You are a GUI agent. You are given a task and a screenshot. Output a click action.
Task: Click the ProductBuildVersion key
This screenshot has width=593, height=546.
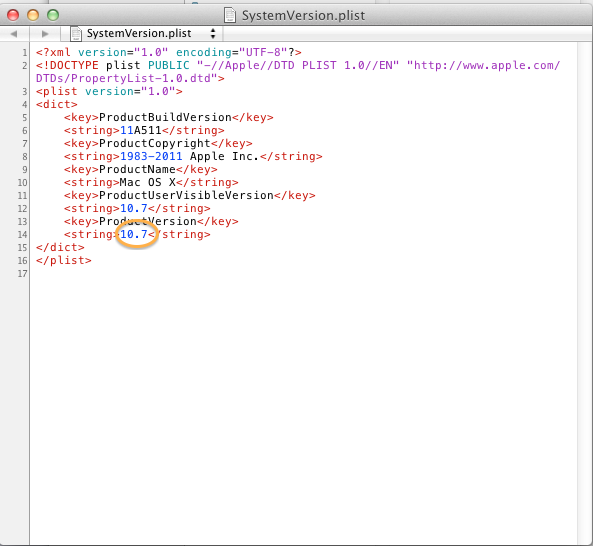point(168,118)
